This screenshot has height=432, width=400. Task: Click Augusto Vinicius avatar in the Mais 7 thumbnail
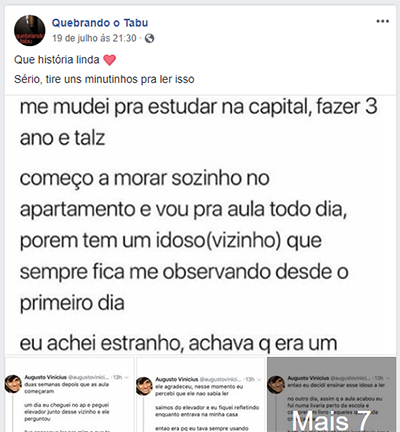tap(276, 385)
